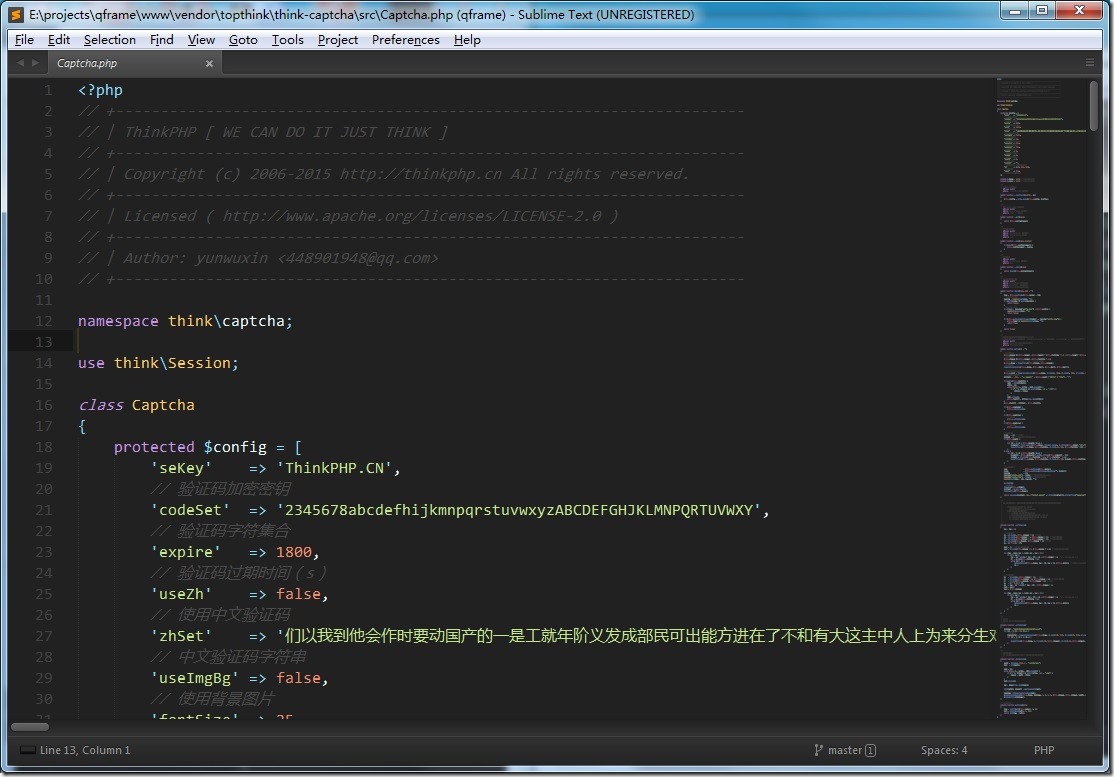
Task: Click the Author yunwuxin comment line
Action: 259,258
